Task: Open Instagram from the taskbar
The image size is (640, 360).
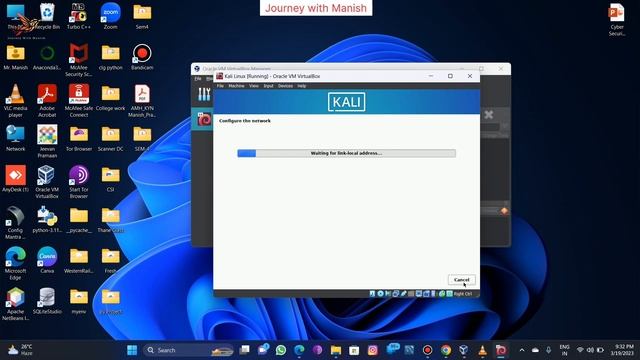Action: (373, 350)
